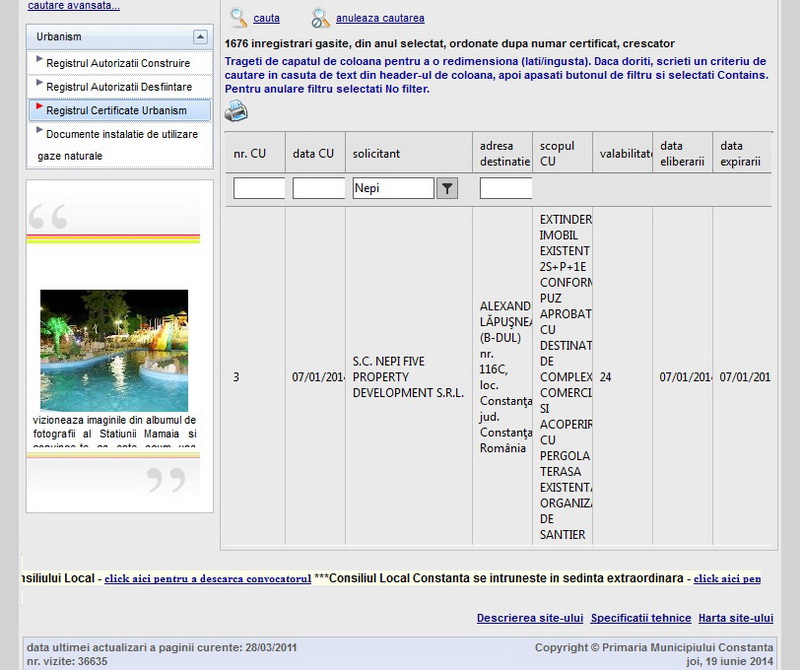
Task: Open the Descrierea site-ului link
Action: [530, 618]
